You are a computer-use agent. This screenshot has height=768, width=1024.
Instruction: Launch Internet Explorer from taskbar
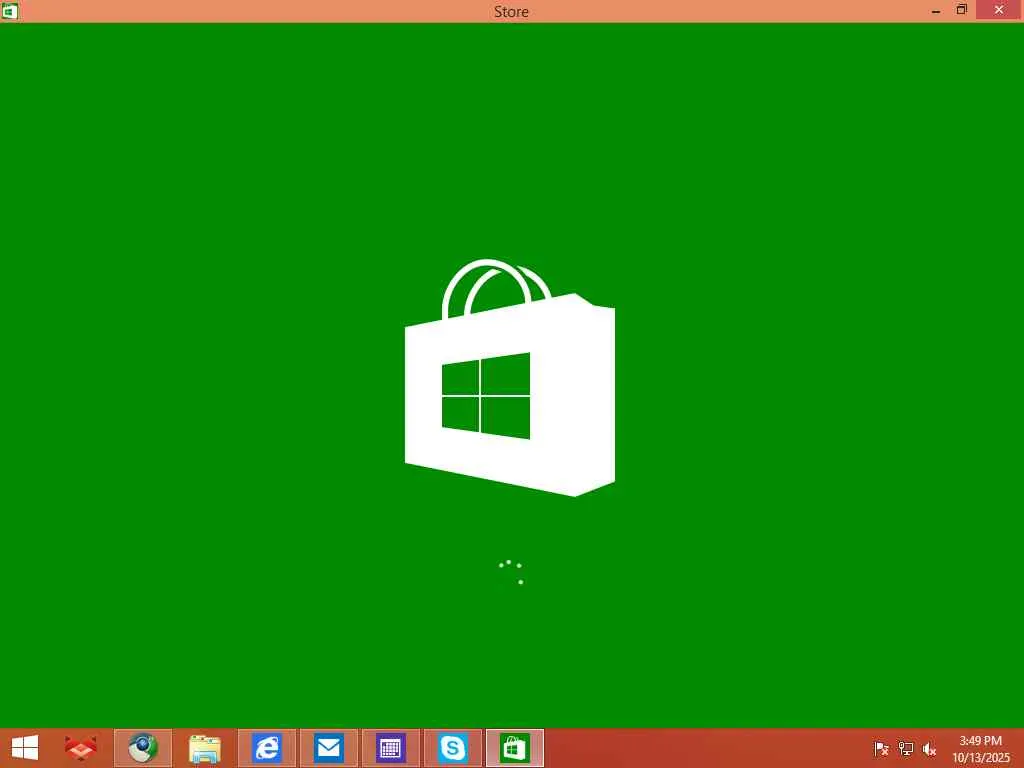tap(267, 748)
